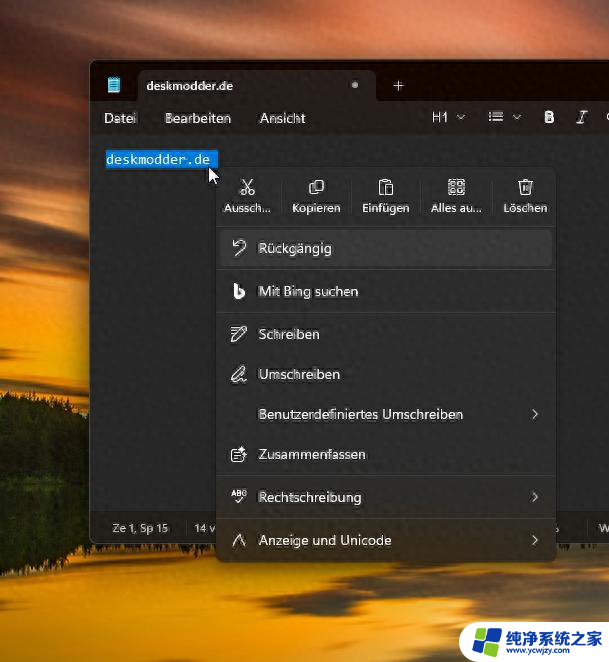The image size is (609, 662).
Task: Delete selection with Löschen icon
Action: 525,195
